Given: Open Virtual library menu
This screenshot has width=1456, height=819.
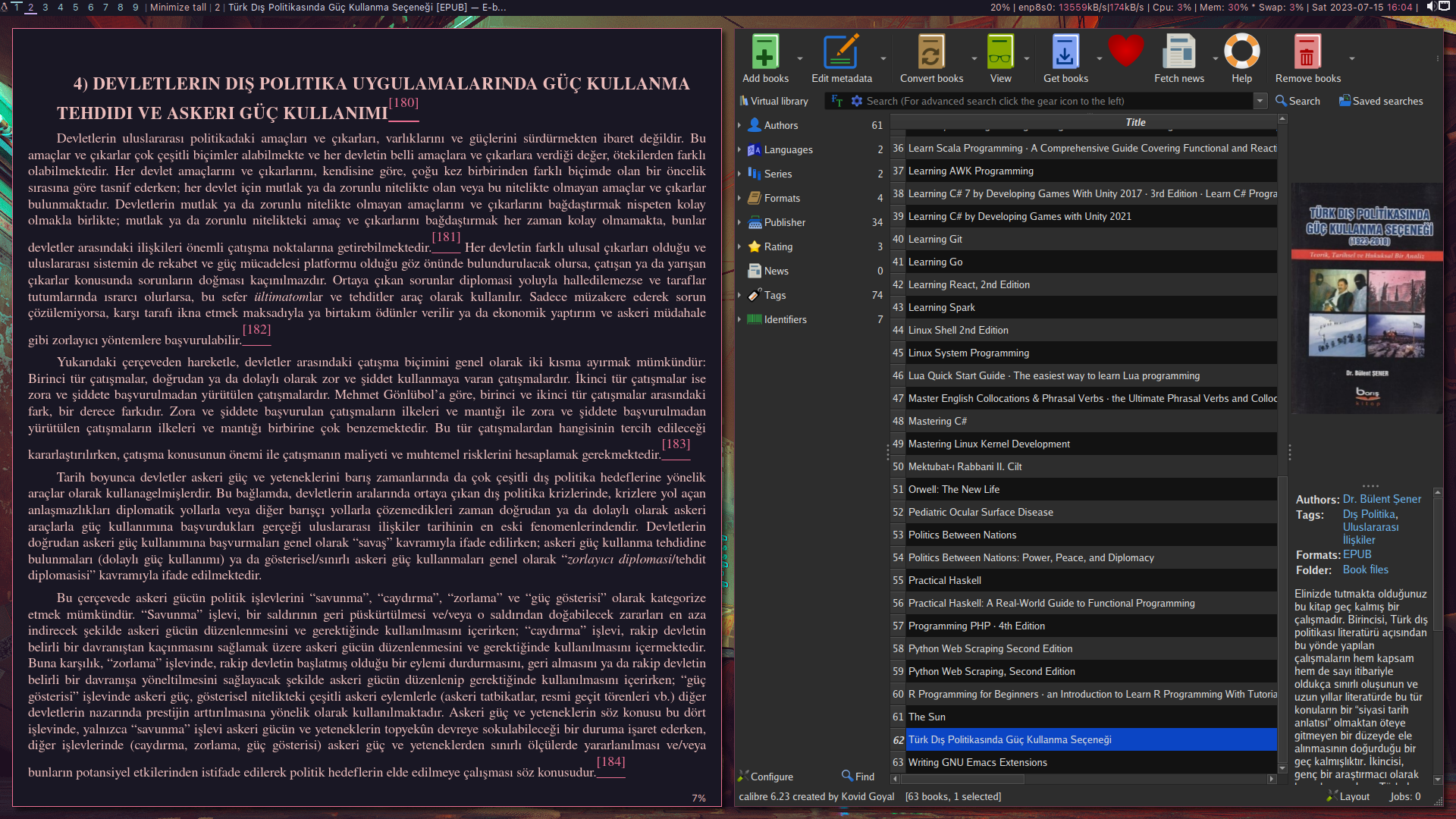Looking at the screenshot, I should click(x=773, y=101).
